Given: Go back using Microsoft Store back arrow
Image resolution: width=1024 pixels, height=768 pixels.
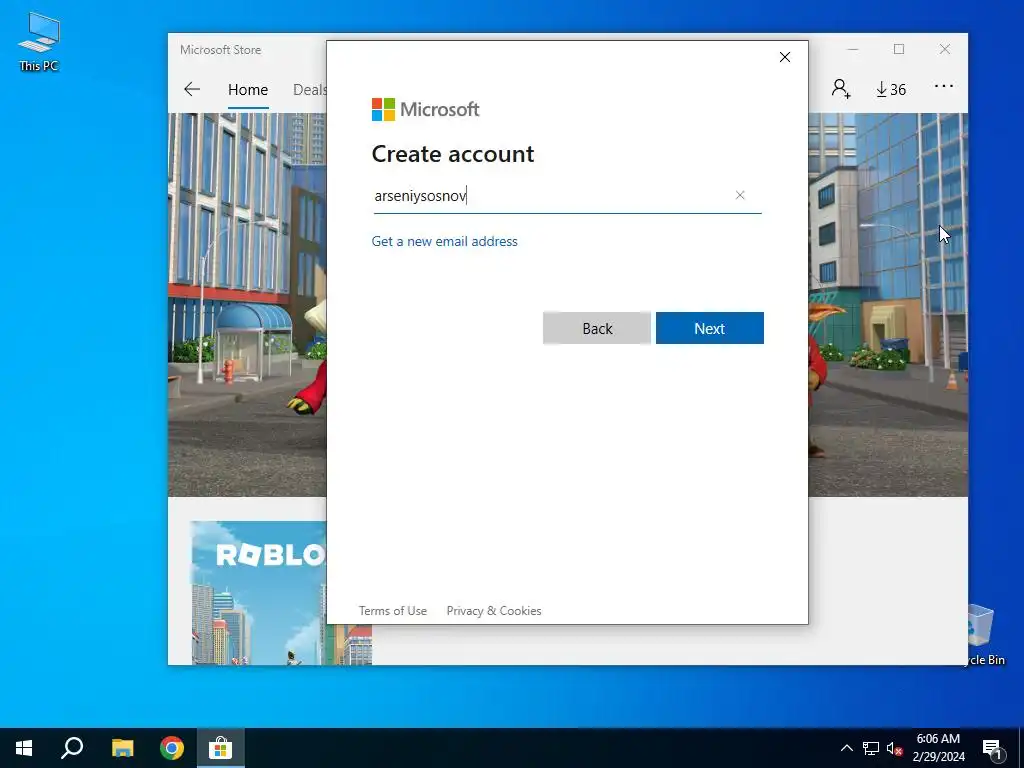Looking at the screenshot, I should coord(191,89).
